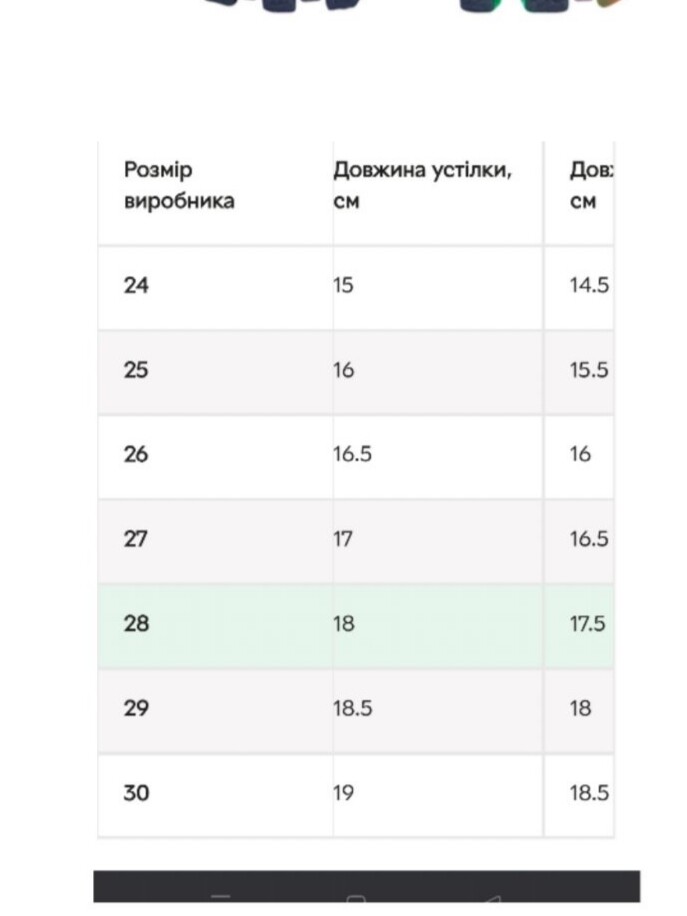
Task: Select manufacturer size 25 cell
Action: (136, 370)
